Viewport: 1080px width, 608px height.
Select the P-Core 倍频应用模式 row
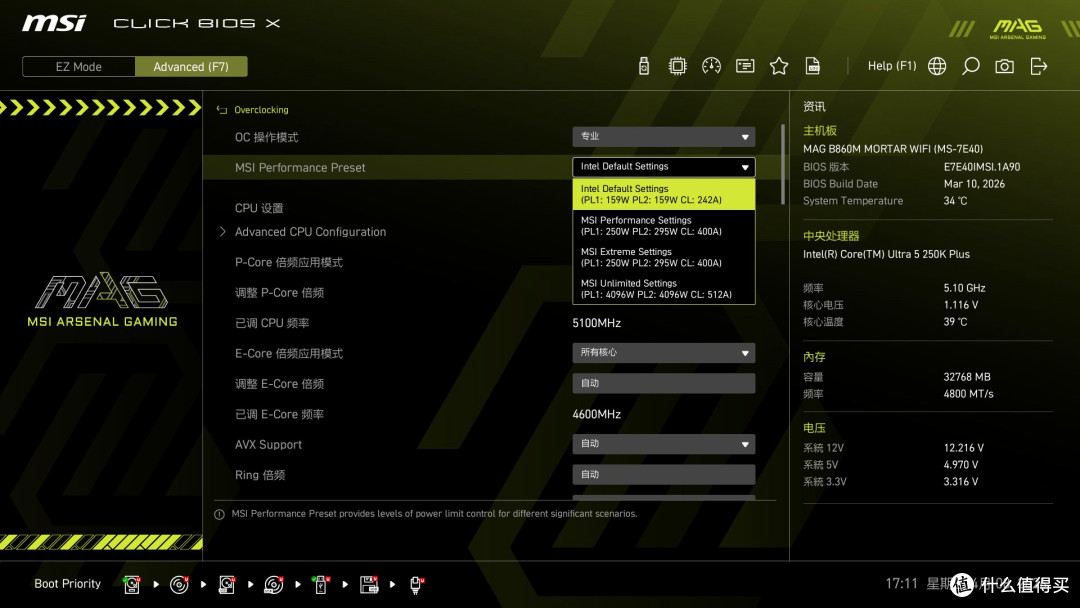pyautogui.click(x=289, y=262)
